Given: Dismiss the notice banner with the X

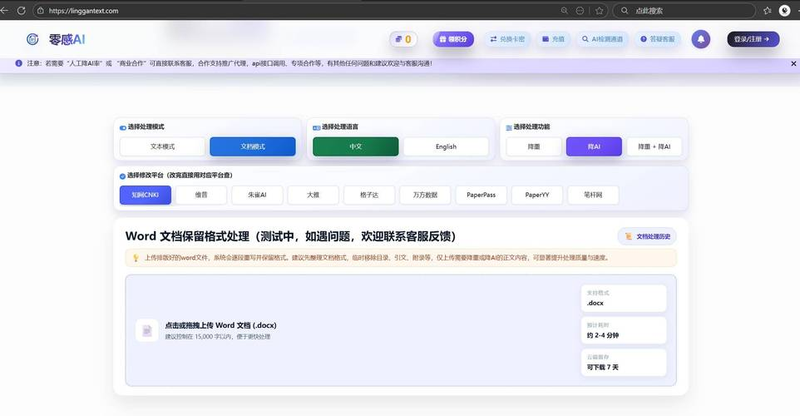Looking at the screenshot, I should coord(793,64).
